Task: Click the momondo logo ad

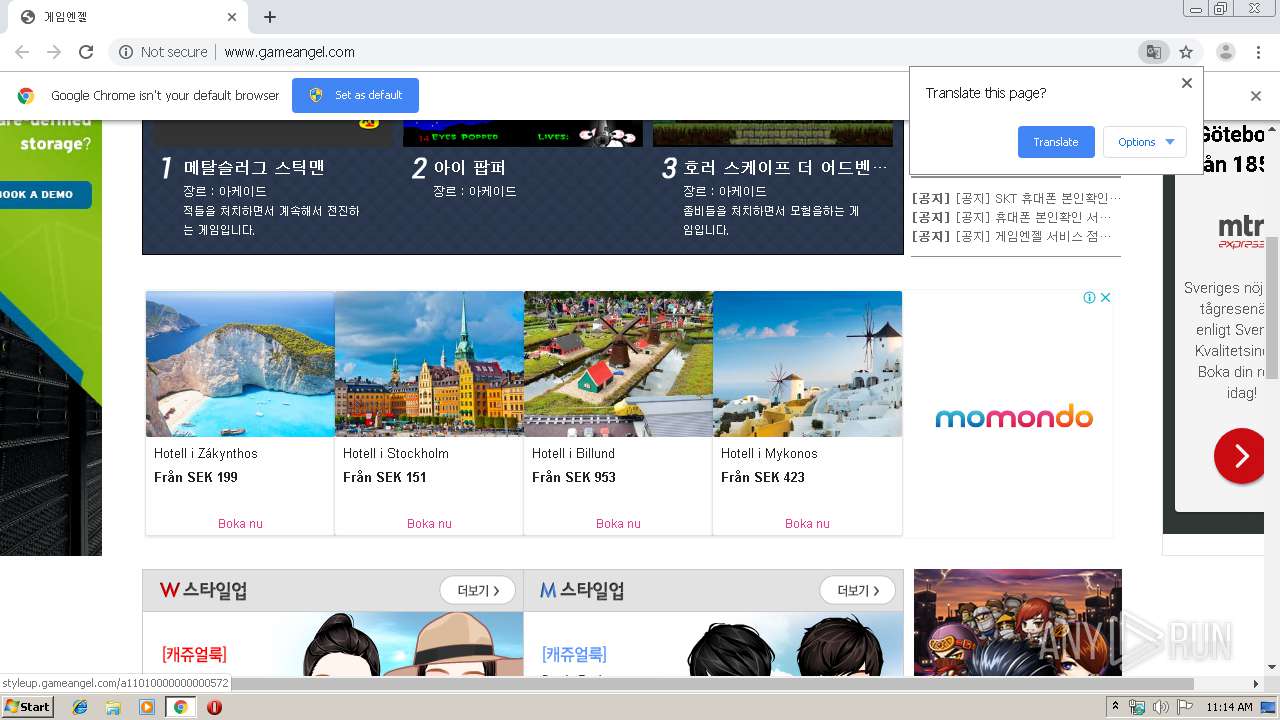Action: (1013, 416)
